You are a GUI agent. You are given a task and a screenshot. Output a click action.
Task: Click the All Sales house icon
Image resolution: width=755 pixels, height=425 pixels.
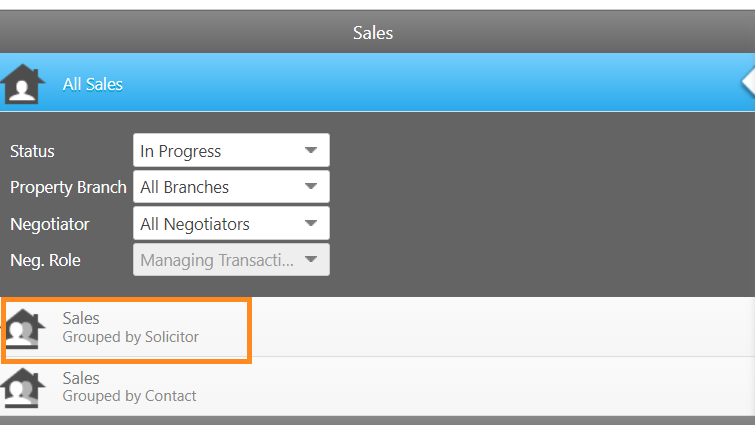[x=22, y=84]
